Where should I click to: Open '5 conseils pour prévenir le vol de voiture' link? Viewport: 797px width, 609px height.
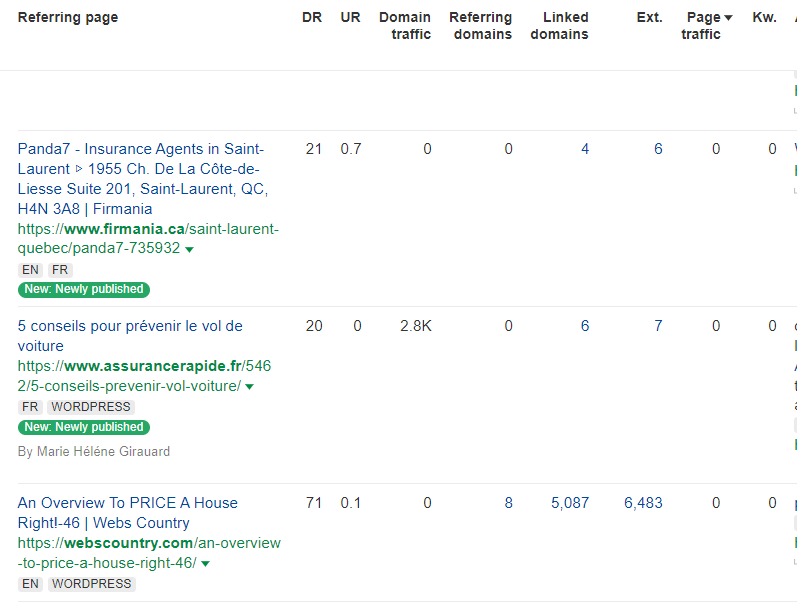click(x=130, y=336)
